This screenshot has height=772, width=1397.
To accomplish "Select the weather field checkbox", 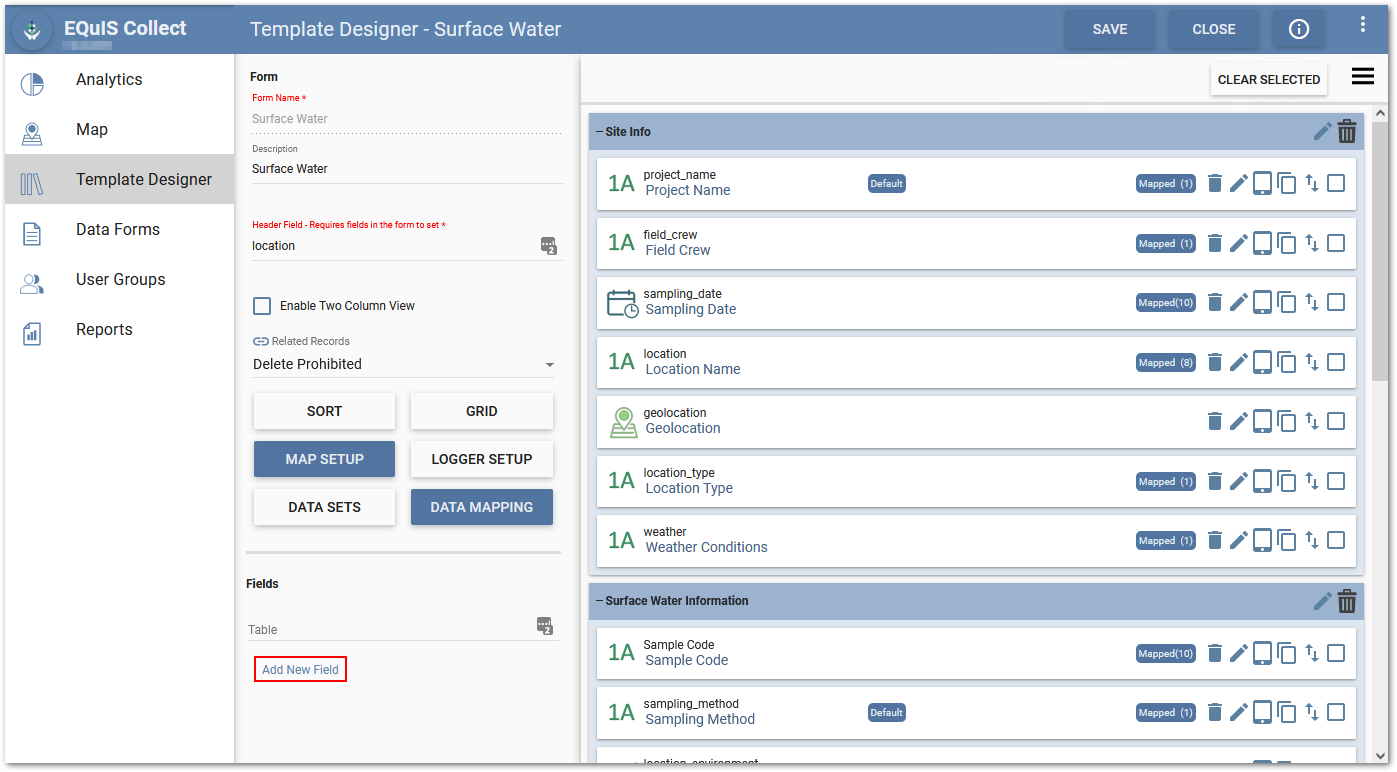I will pos(1336,540).
